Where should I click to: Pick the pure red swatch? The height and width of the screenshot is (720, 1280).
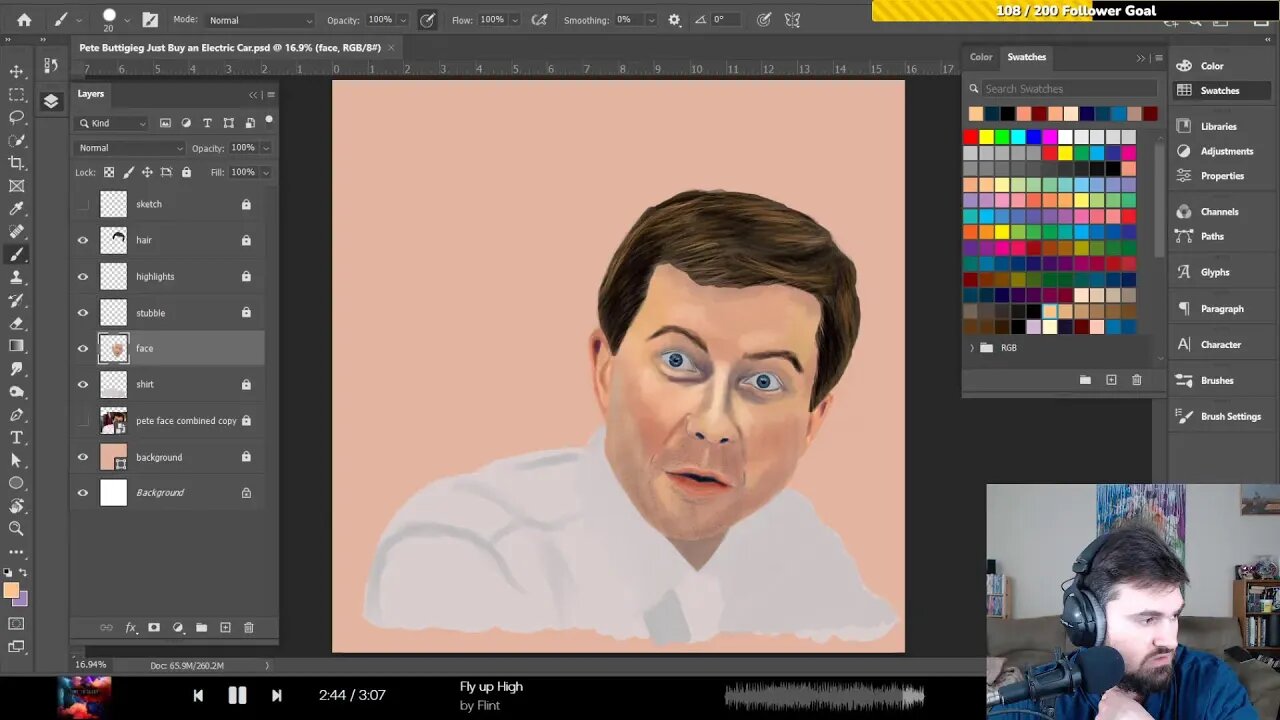(x=970, y=137)
